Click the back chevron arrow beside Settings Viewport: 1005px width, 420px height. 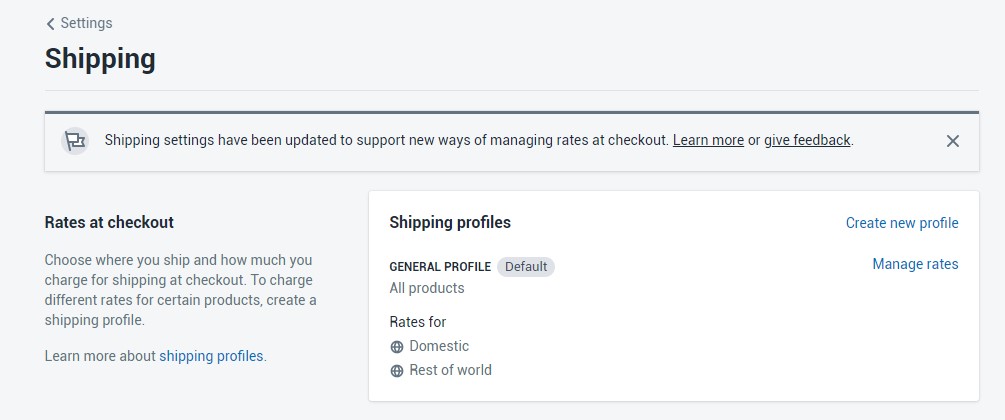[50, 23]
